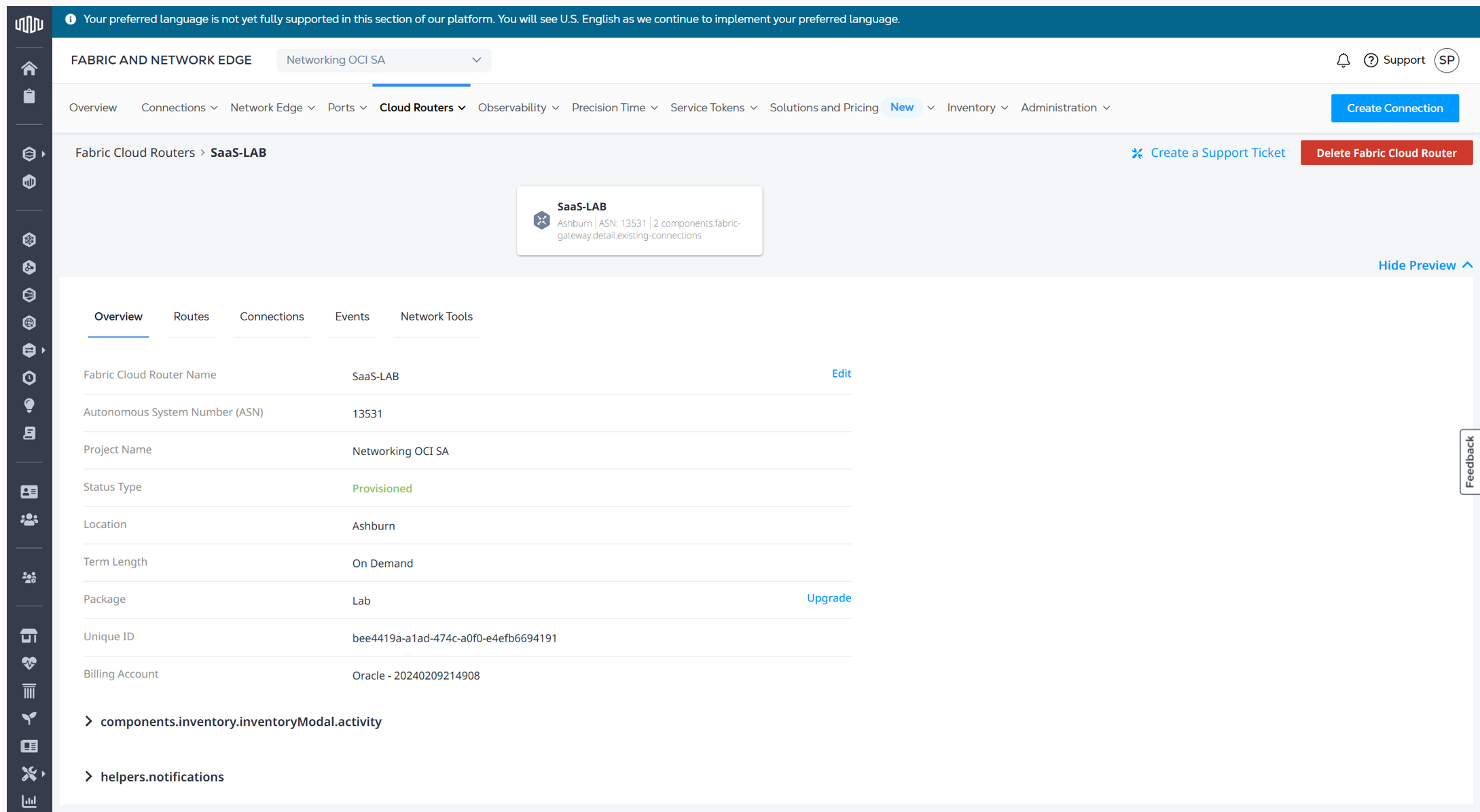Click the bar chart icon at sidebar bottom
This screenshot has width=1480, height=812.
click(29, 801)
